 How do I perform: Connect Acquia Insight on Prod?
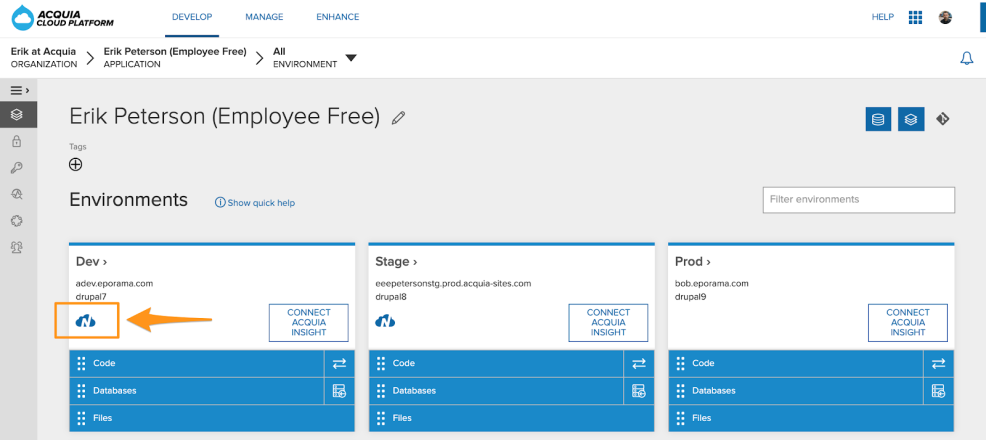point(908,322)
